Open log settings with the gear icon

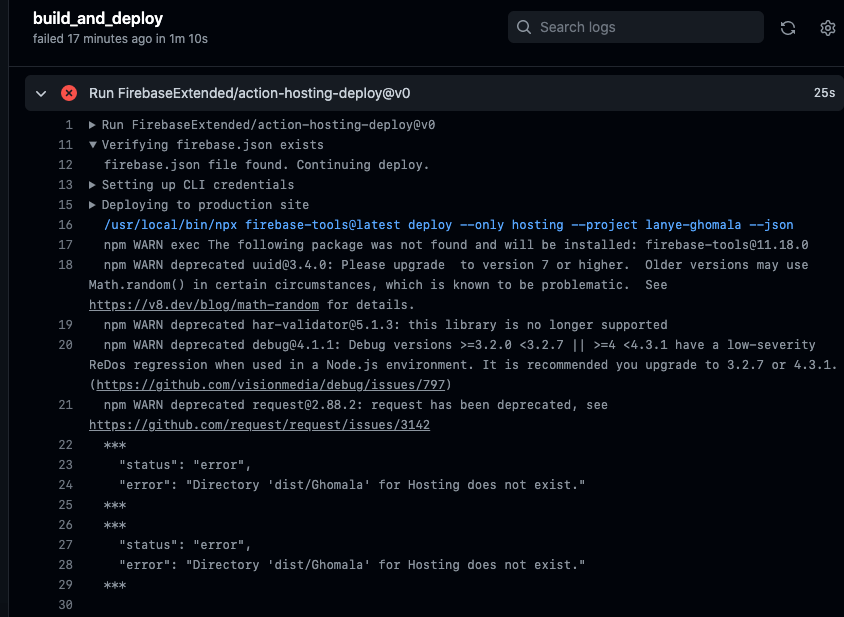click(x=827, y=28)
